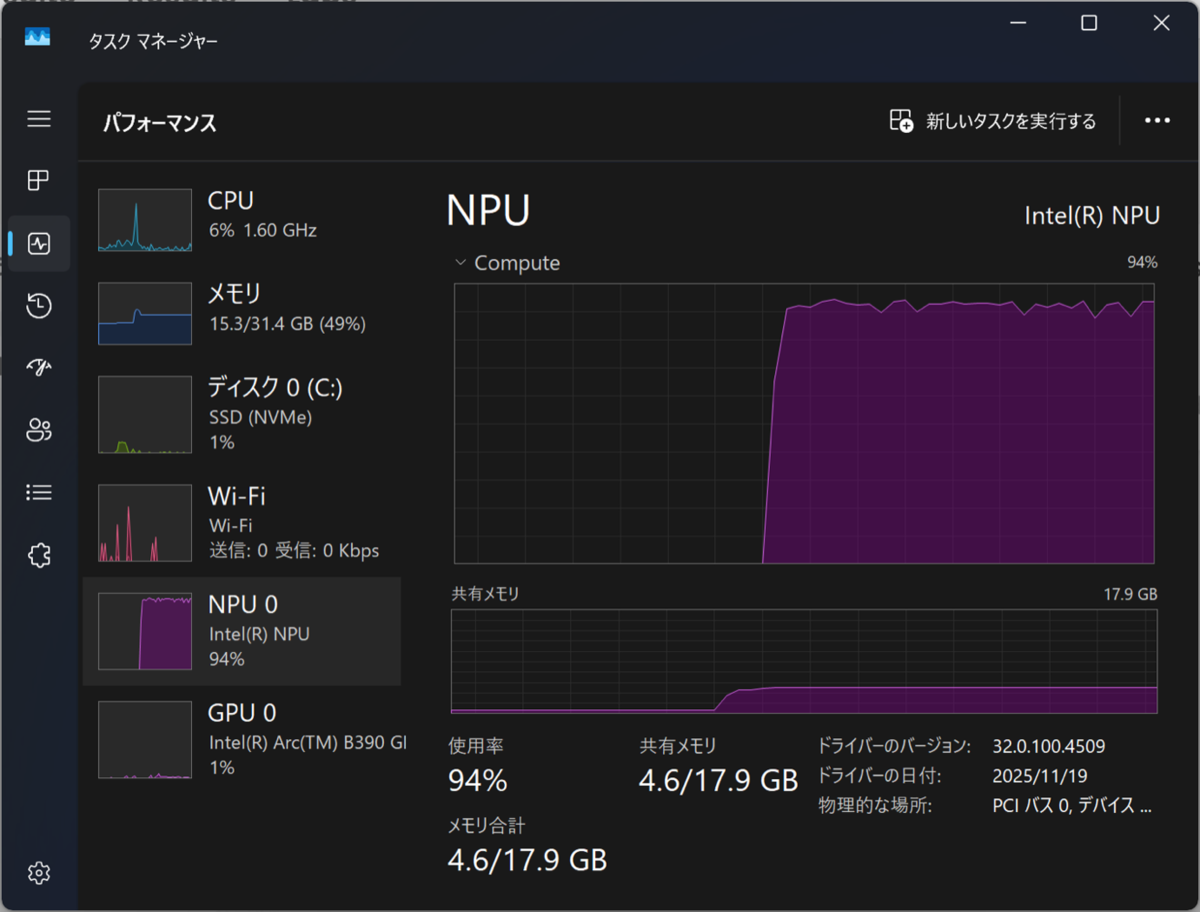The image size is (1200, 912).
Task: Select the Performance page icon
Action: click(39, 243)
